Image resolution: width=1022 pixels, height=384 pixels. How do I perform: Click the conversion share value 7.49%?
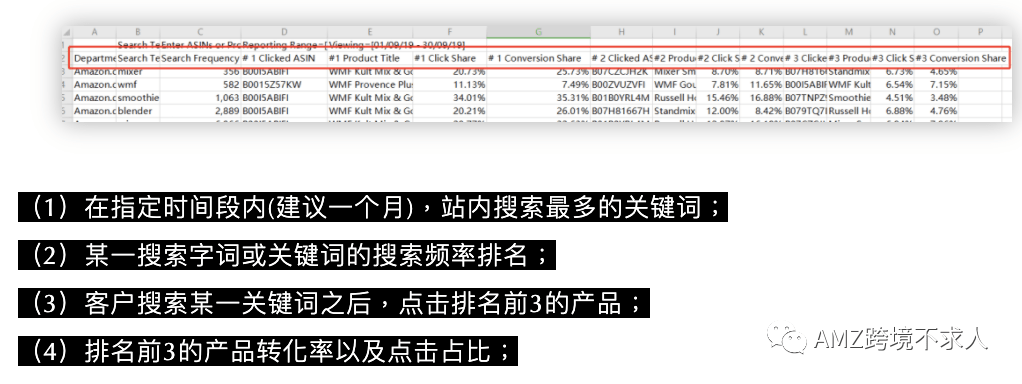coord(538,84)
